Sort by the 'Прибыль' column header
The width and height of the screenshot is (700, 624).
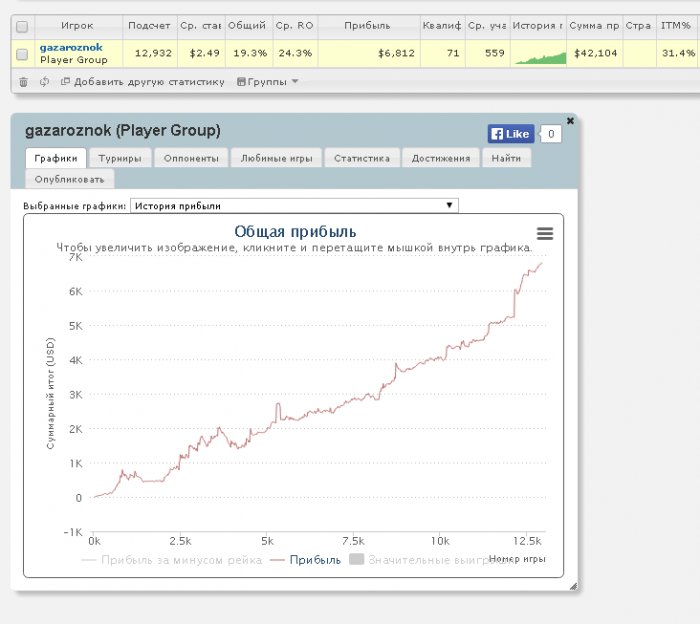point(366,27)
